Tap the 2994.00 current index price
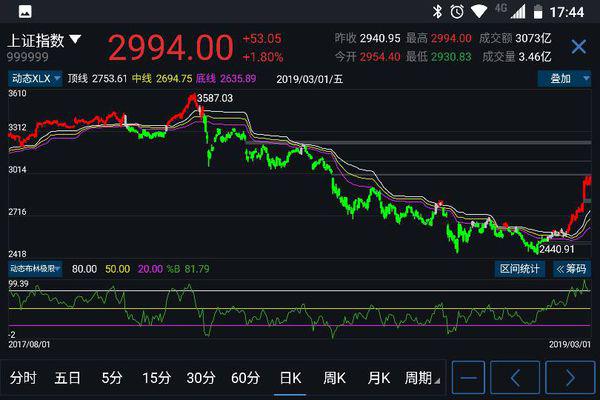600x400 pixels. [x=171, y=48]
